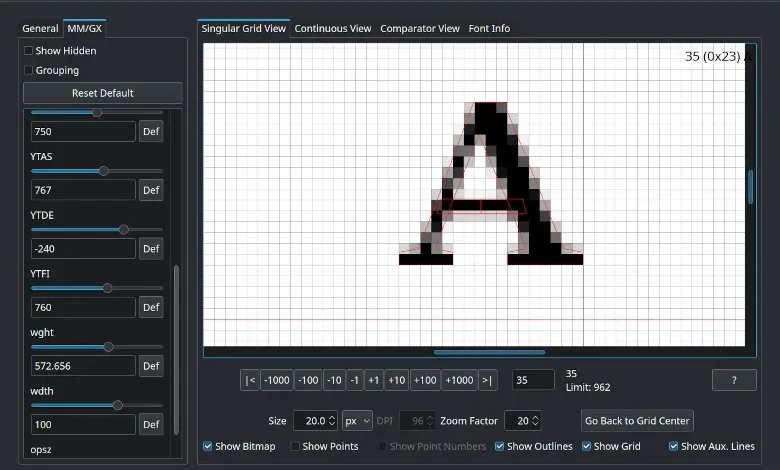Enable the Show Points checkbox
Image resolution: width=780 pixels, height=470 pixels.
click(x=295, y=446)
